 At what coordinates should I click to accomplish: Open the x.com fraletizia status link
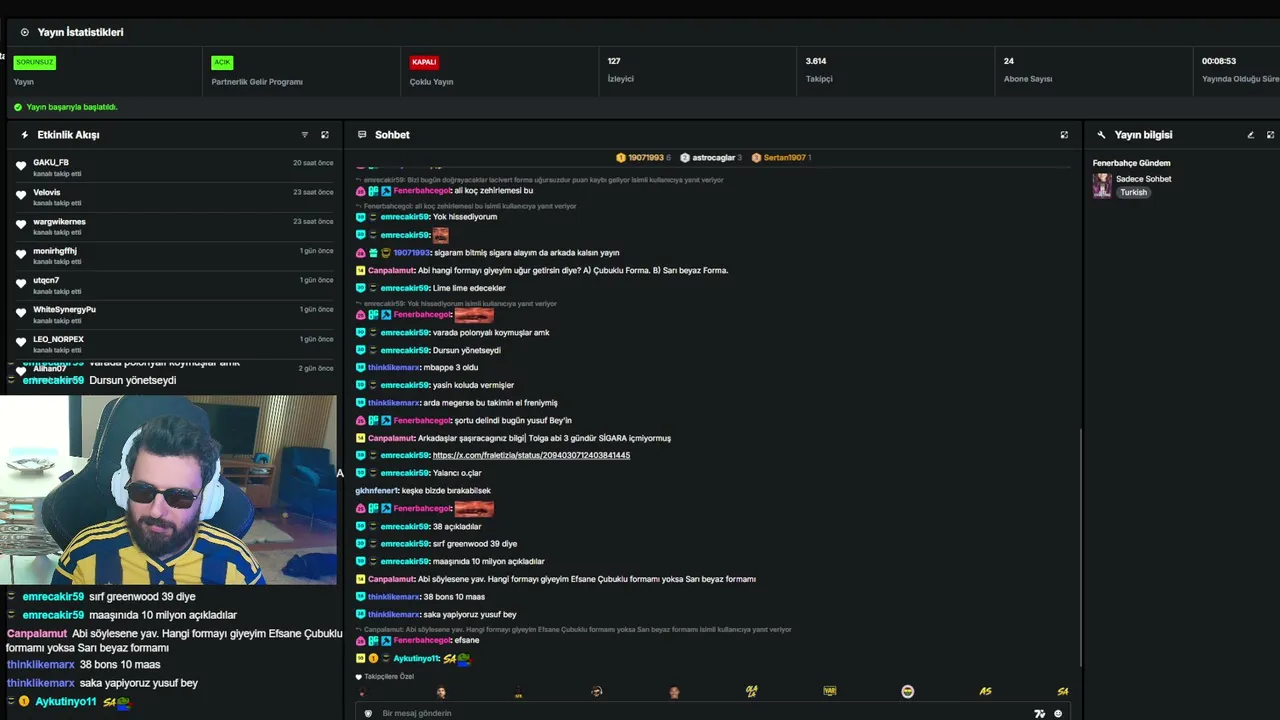[531, 455]
